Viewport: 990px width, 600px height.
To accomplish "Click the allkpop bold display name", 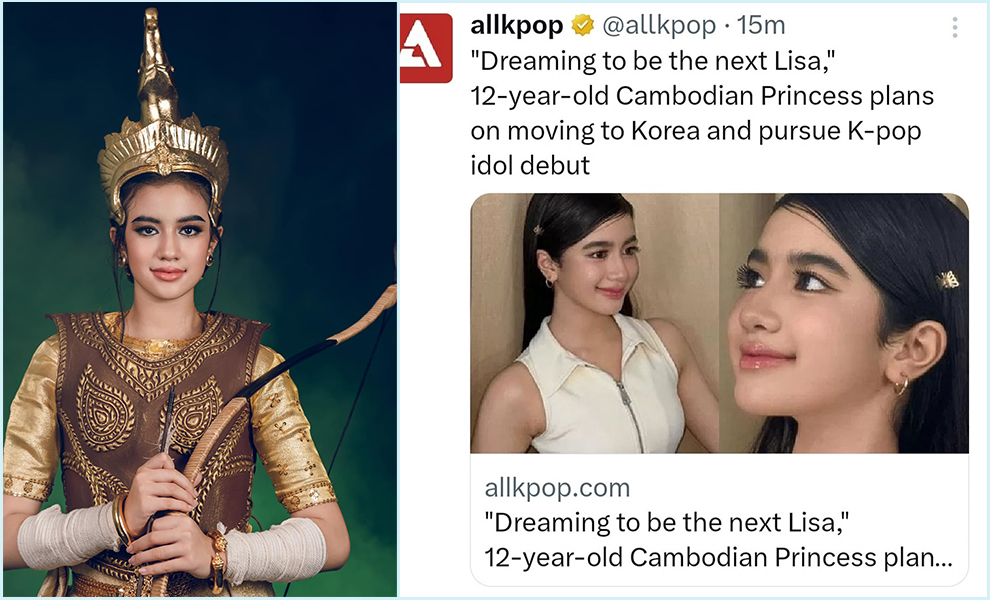I will [x=516, y=25].
